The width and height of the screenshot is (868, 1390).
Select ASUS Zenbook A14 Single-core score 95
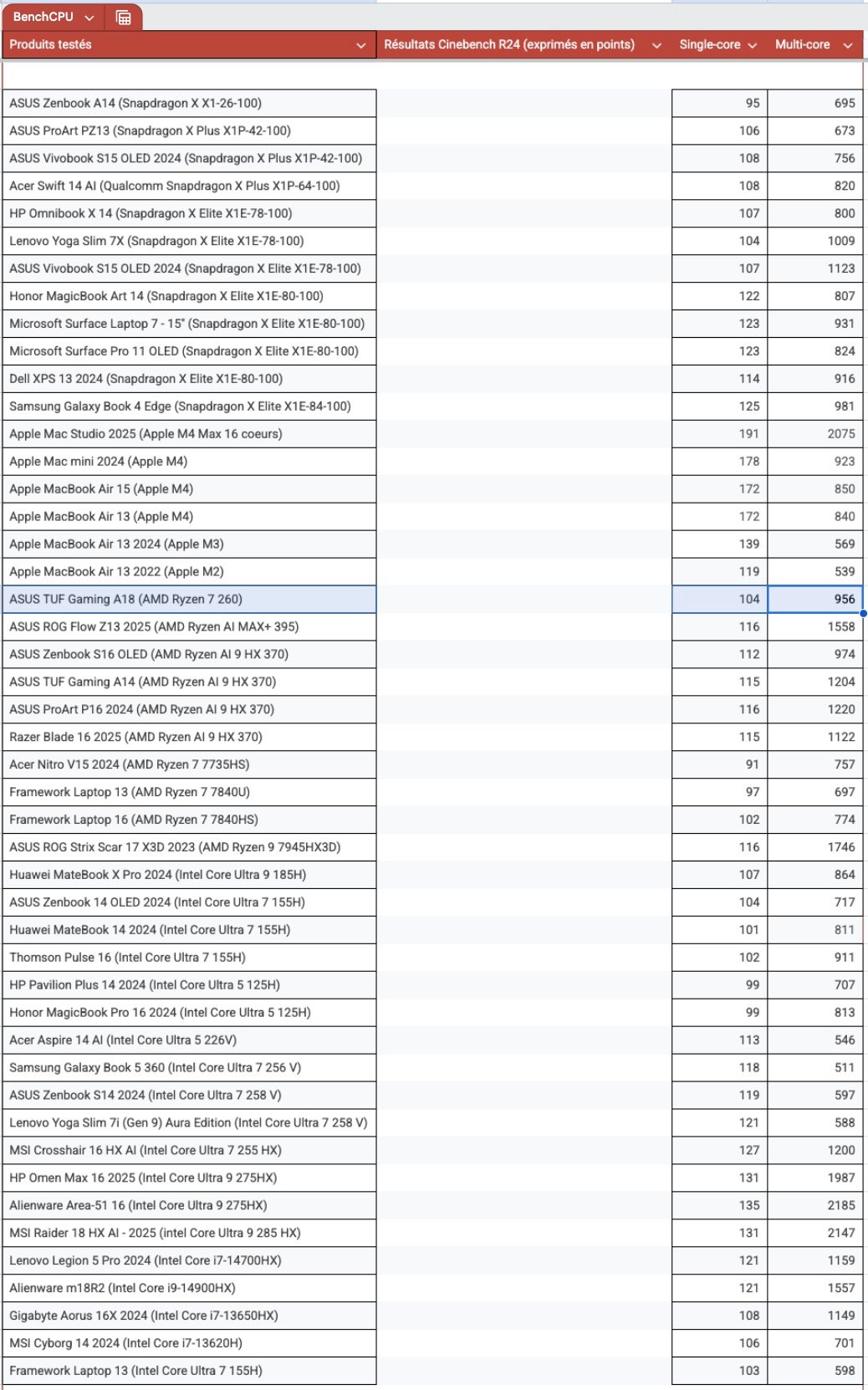(x=720, y=104)
